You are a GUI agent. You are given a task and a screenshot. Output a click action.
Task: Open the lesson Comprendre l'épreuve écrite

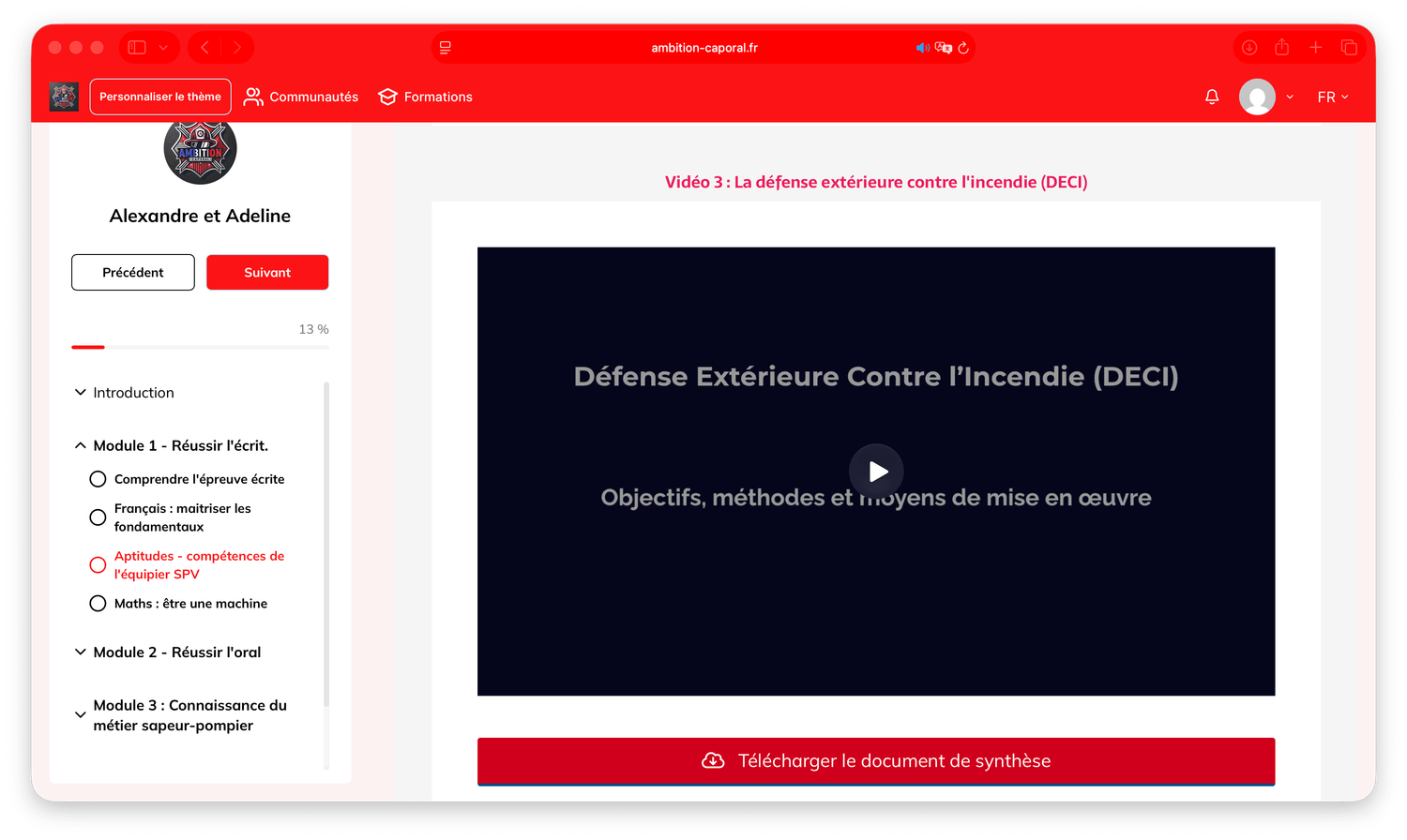coord(199,479)
